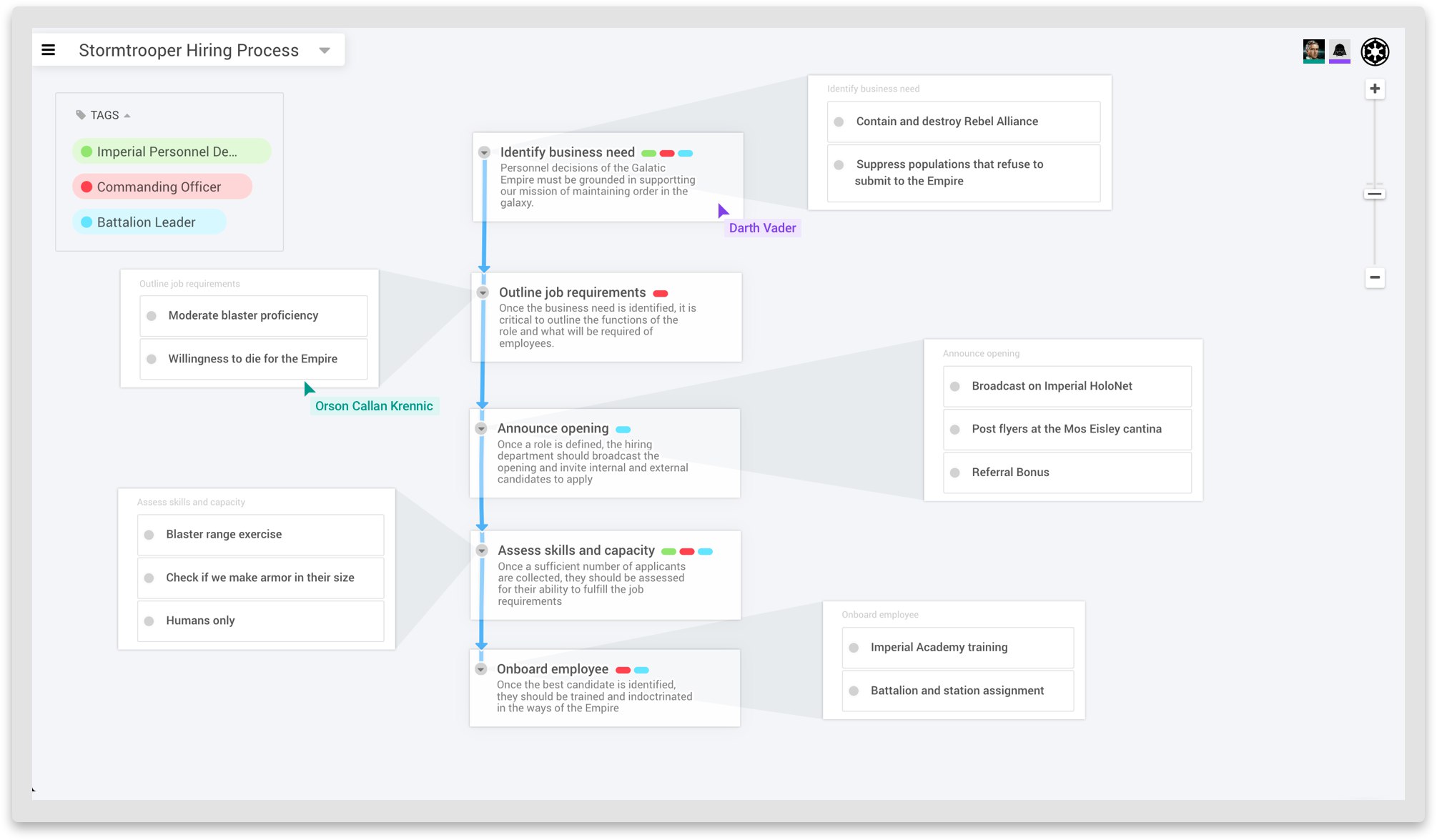Click red tag pill on Outline job requirements
Screen dimensions: 1437x840
pyautogui.click(x=661, y=294)
